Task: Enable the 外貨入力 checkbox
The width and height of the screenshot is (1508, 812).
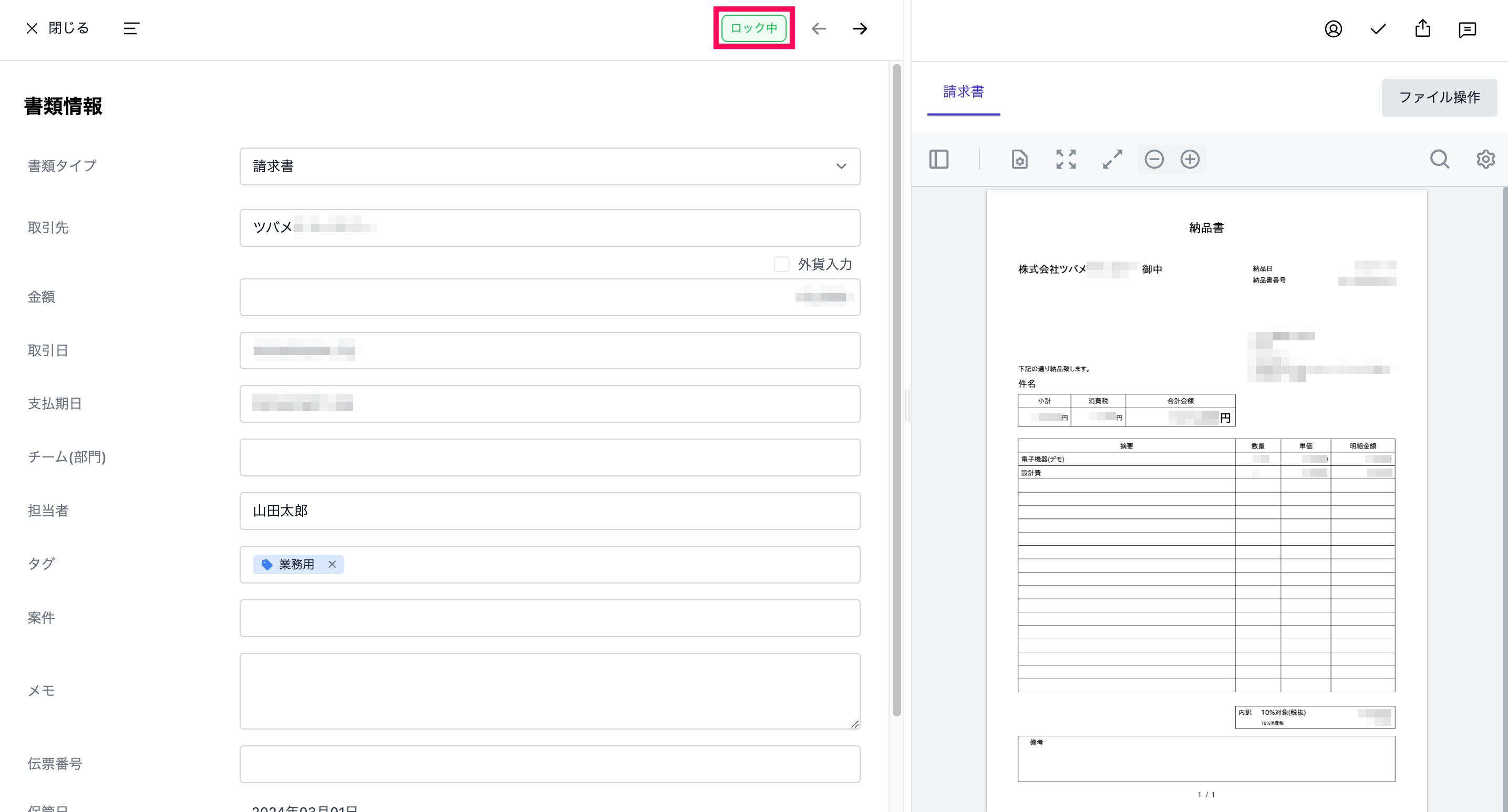Action: pos(781,264)
